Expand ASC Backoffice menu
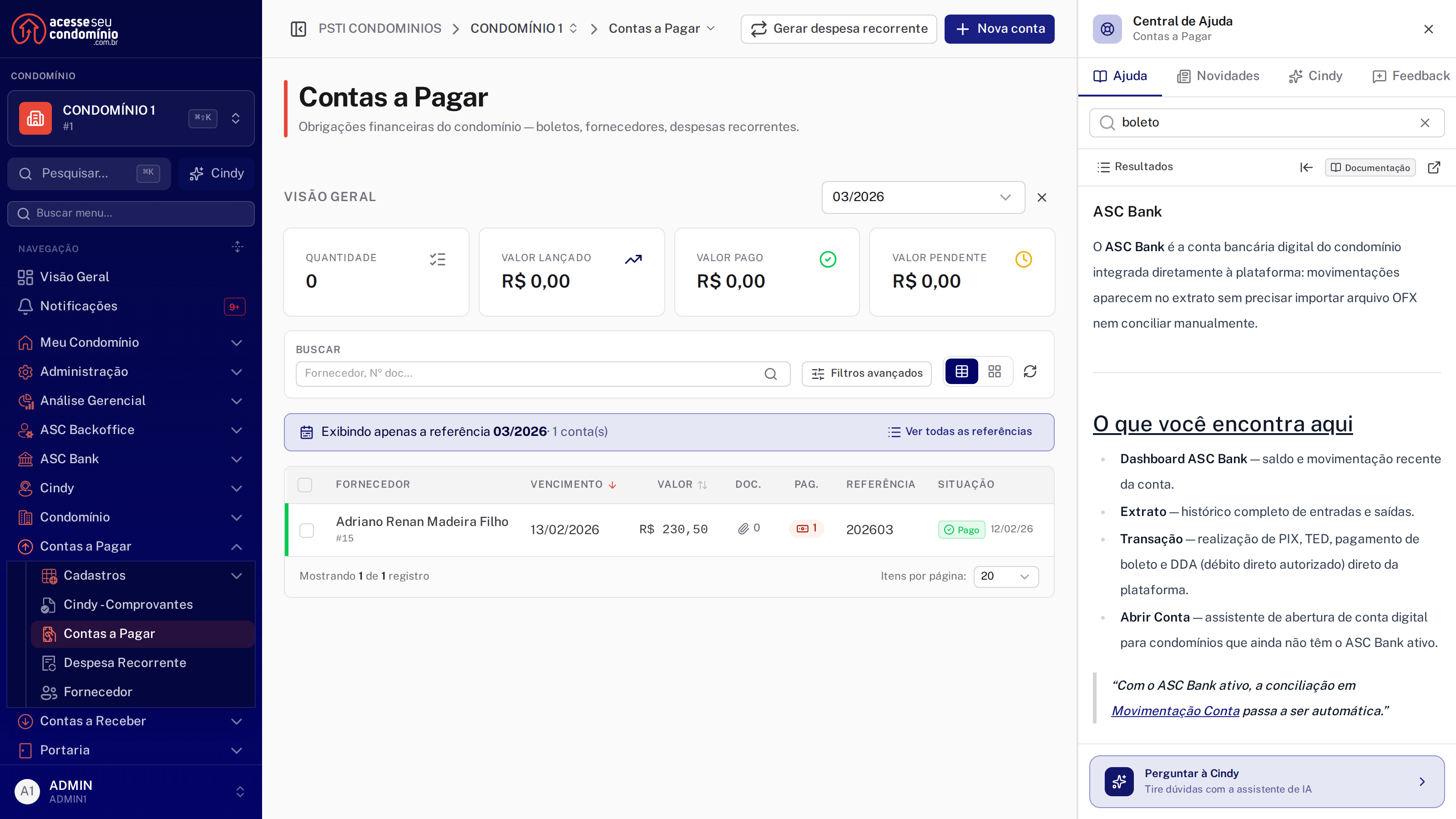Image resolution: width=1456 pixels, height=819 pixels. tap(131, 430)
